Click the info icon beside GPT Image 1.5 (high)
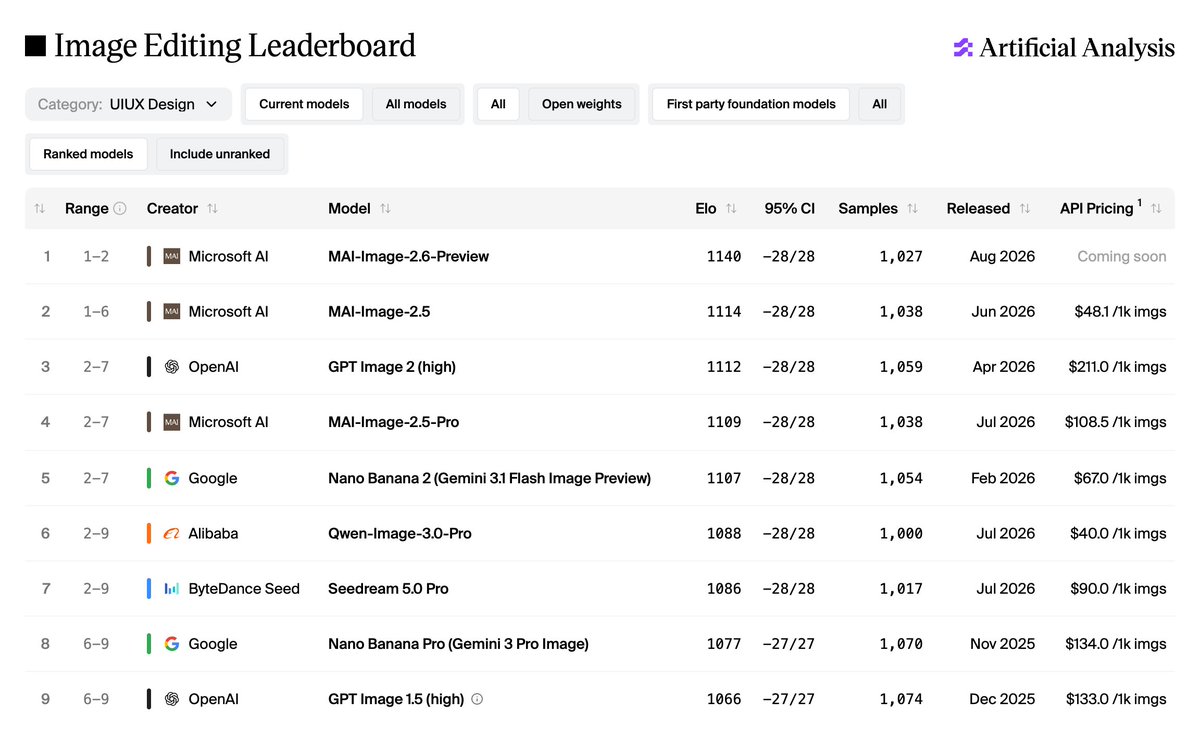The image size is (1200, 751). coord(477,699)
